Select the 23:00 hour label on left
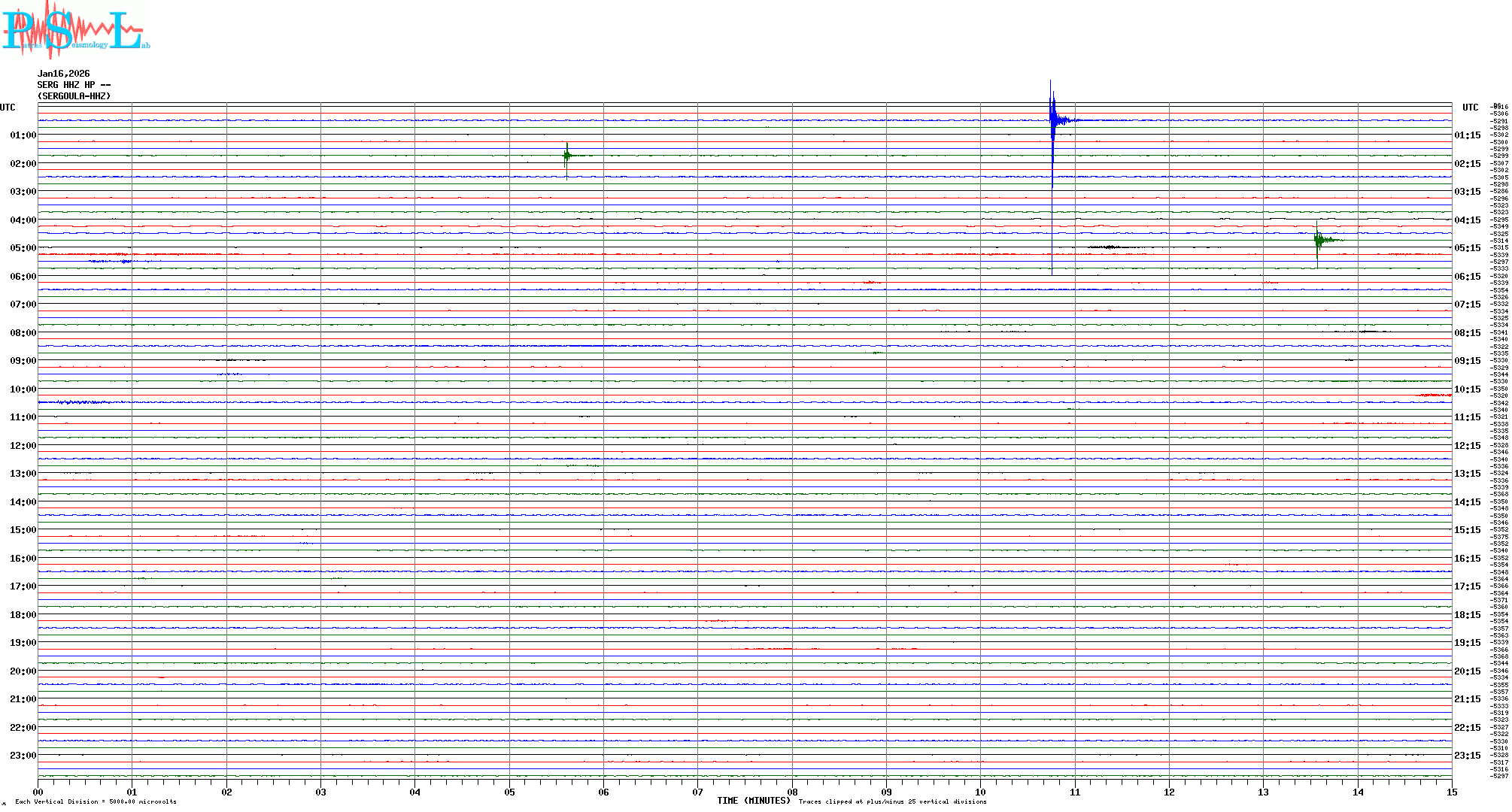 23,756
